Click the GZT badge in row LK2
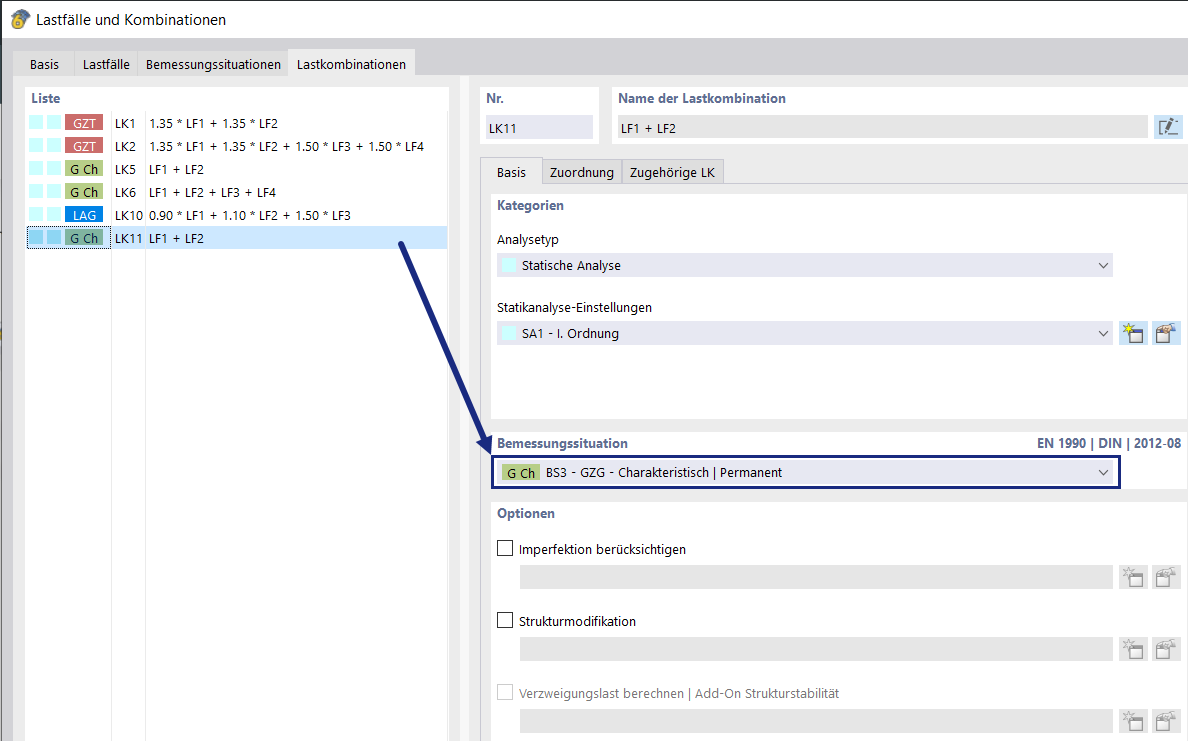Viewport: 1188px width, 741px height. point(84,146)
